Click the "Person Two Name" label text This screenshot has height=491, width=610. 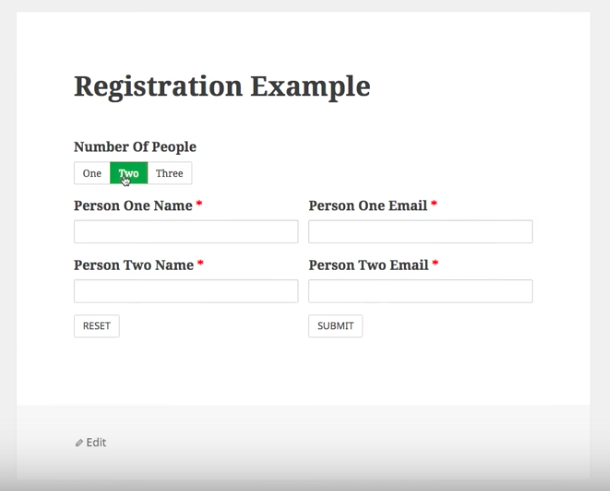pos(134,265)
